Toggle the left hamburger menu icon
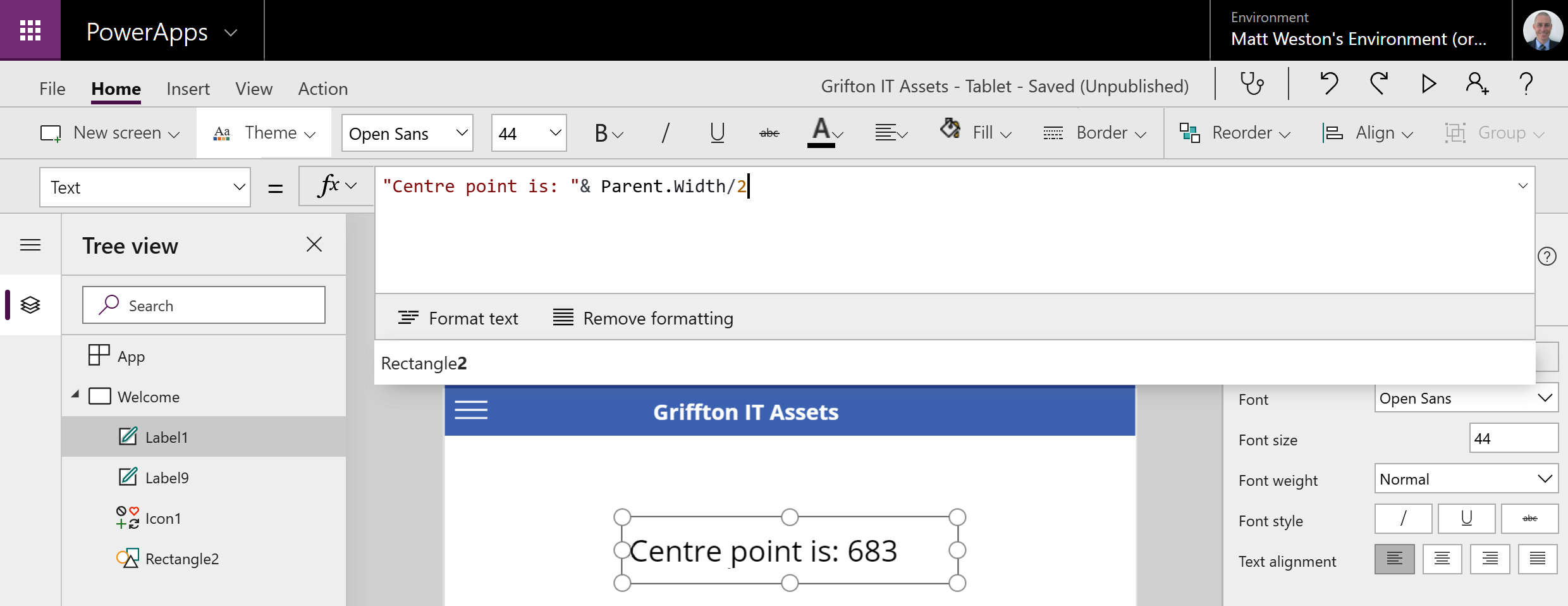Screen dimensions: 1568x606 [x=30, y=245]
